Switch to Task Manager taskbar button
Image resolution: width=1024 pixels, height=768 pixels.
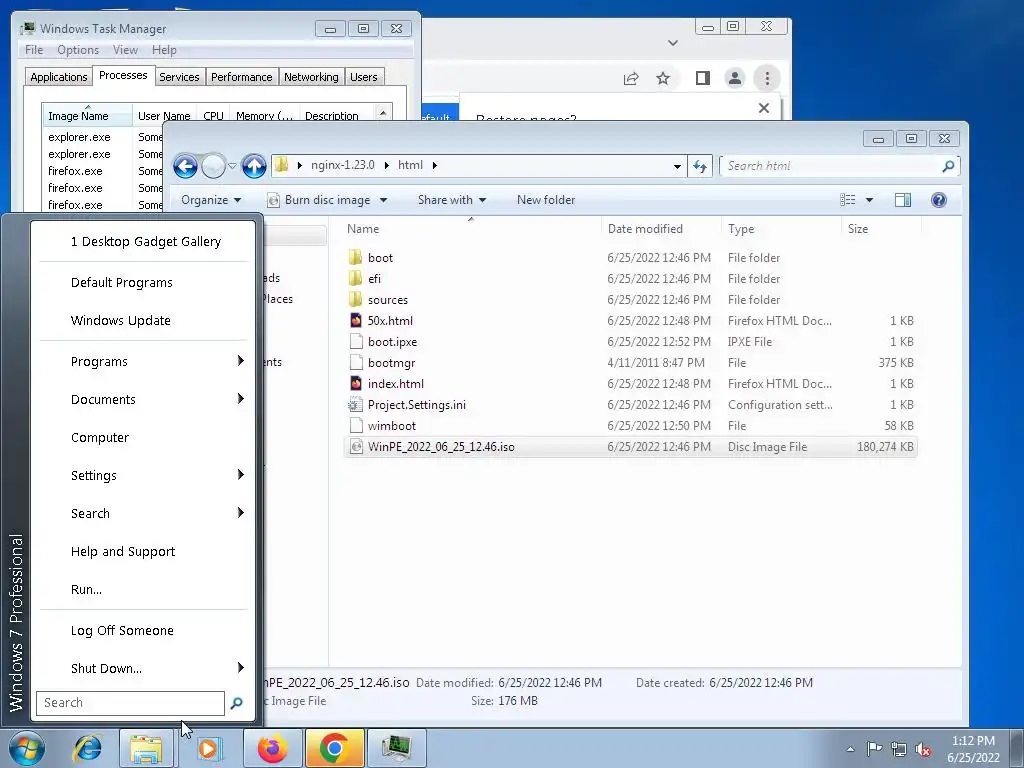pyautogui.click(x=396, y=748)
